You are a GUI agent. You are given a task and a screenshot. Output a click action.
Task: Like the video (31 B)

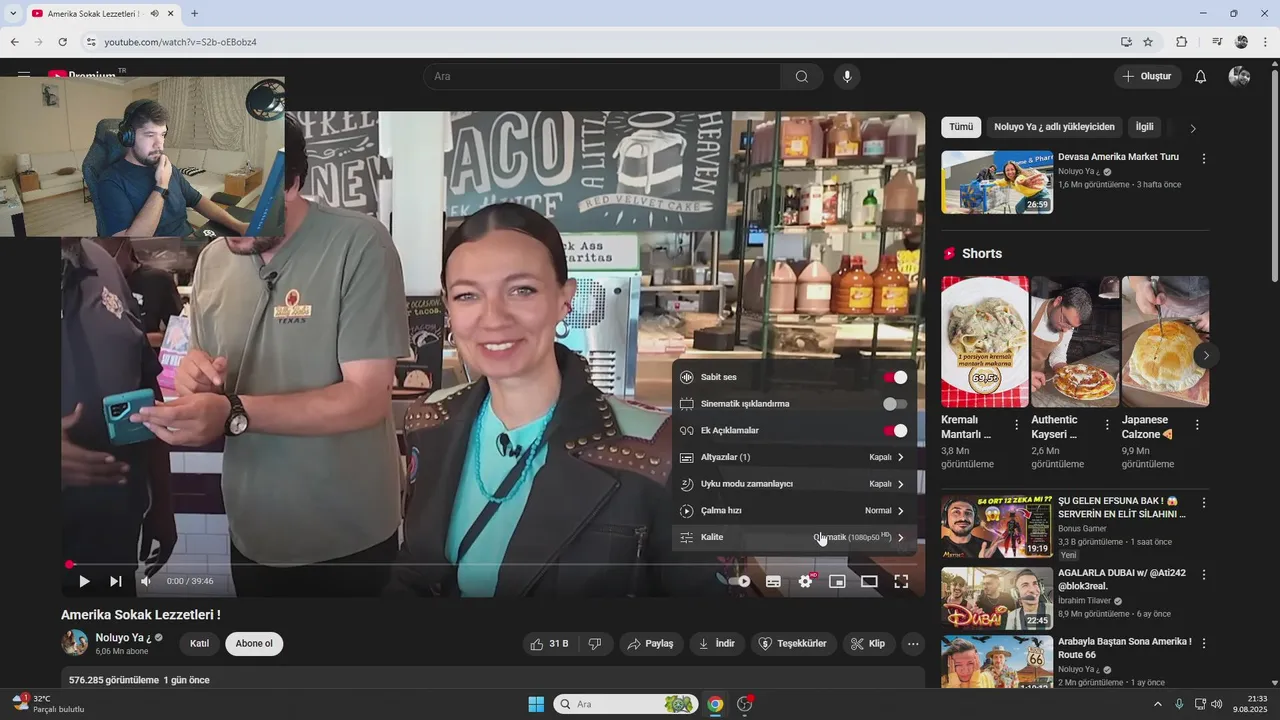[x=550, y=644]
